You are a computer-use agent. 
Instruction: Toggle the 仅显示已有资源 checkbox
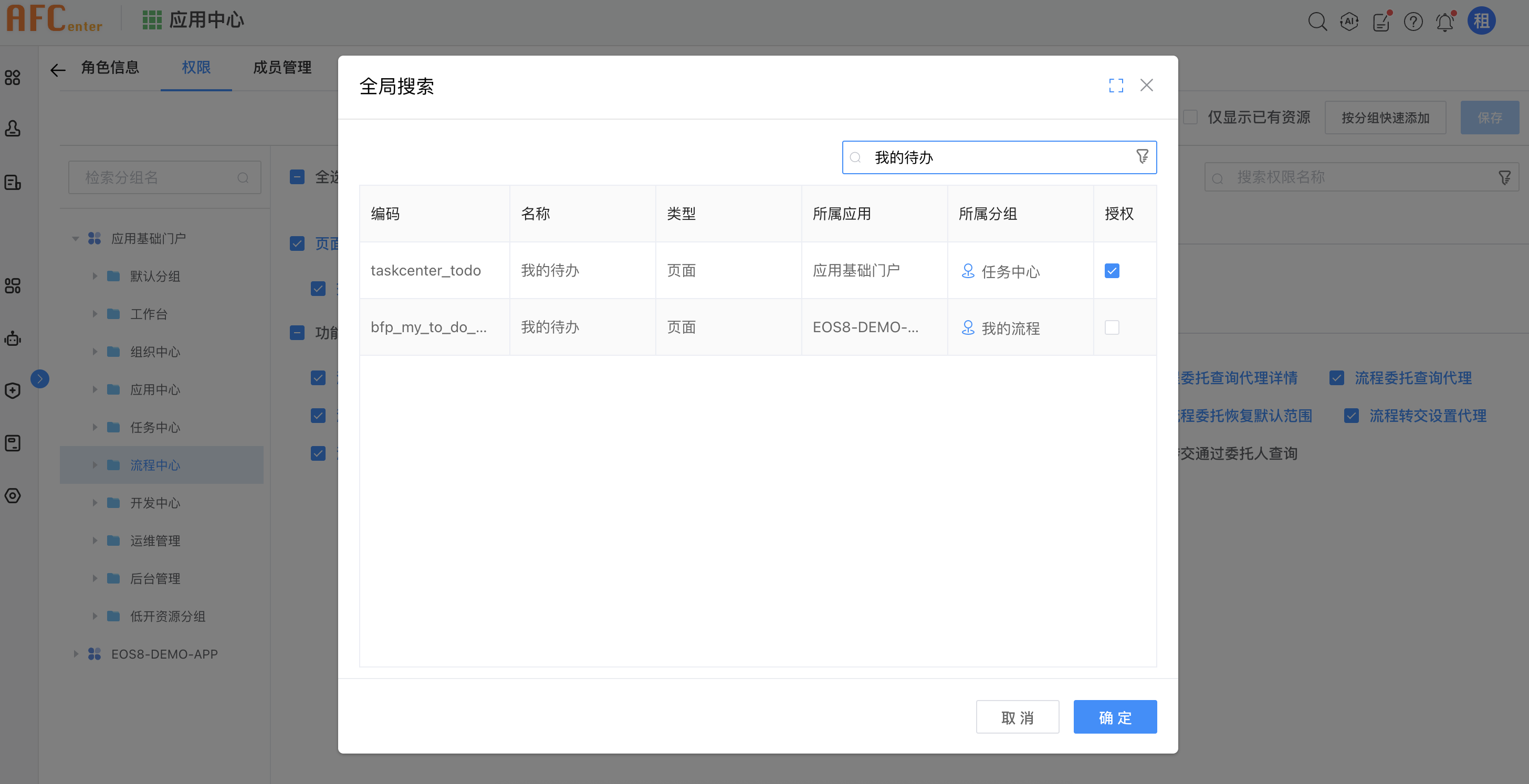[x=1190, y=117]
